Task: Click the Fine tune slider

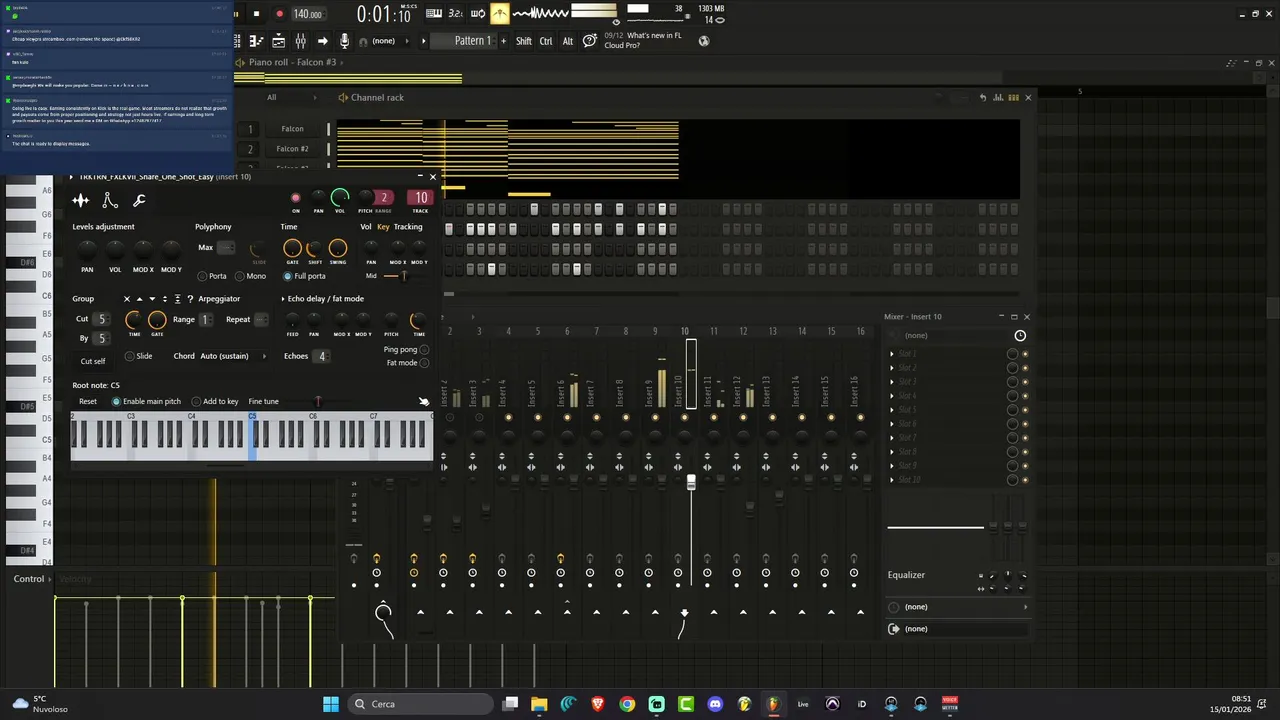Action: coord(318,401)
